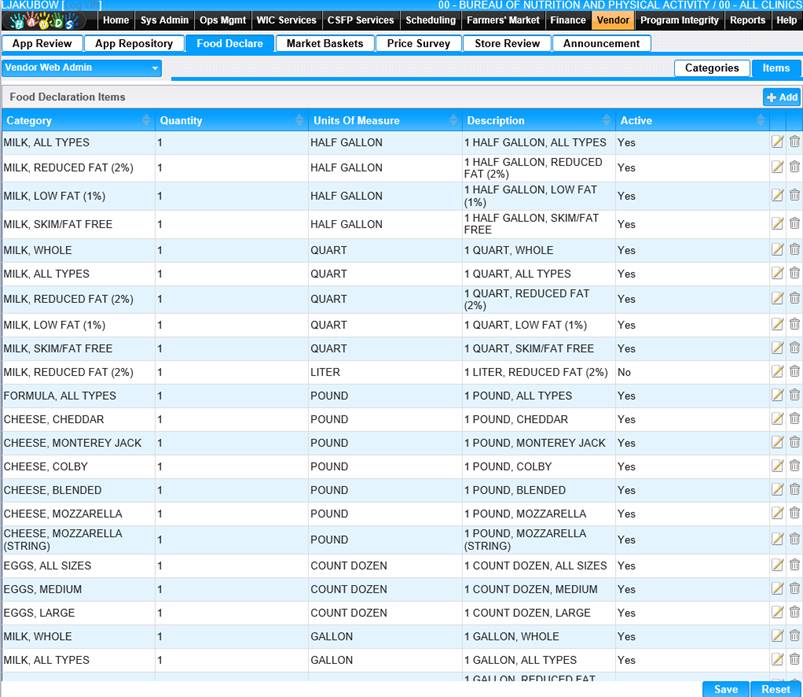
Task: Edit the 1 HALF GALLON, REDUCED FAT item
Action: (x=777, y=167)
